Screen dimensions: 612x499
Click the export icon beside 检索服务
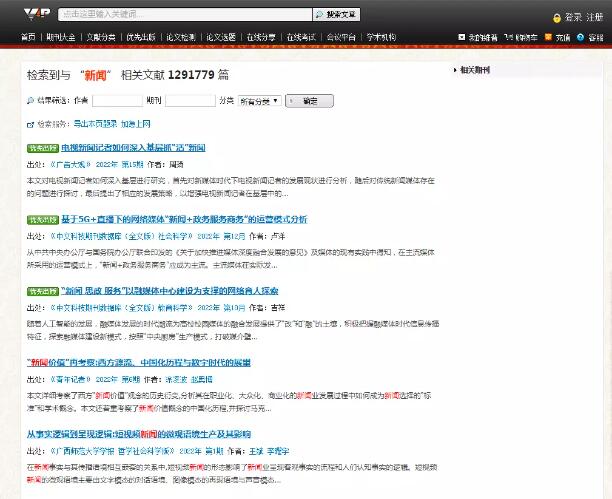click(x=30, y=125)
